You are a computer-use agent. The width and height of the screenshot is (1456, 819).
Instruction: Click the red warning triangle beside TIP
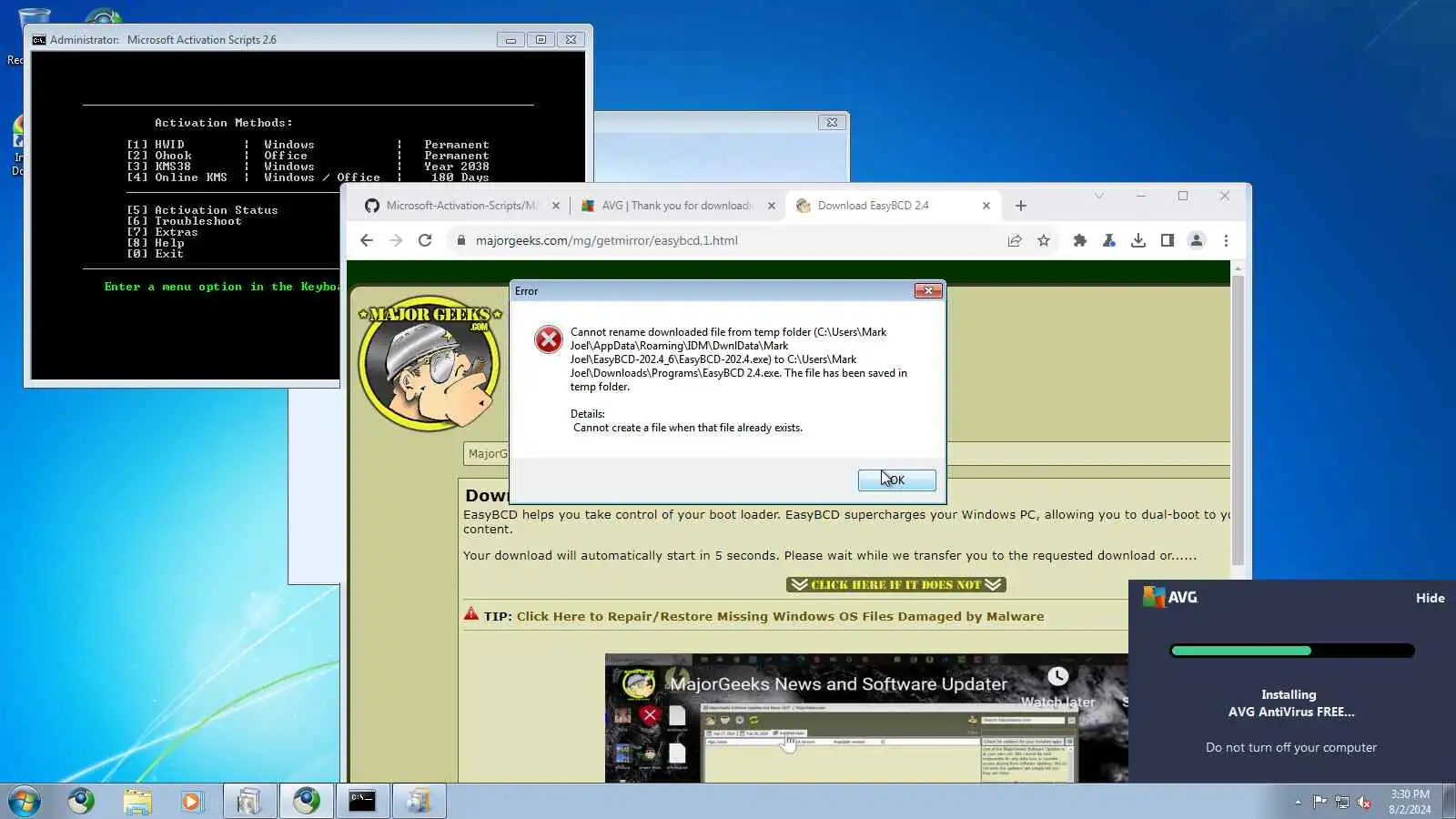(x=470, y=614)
